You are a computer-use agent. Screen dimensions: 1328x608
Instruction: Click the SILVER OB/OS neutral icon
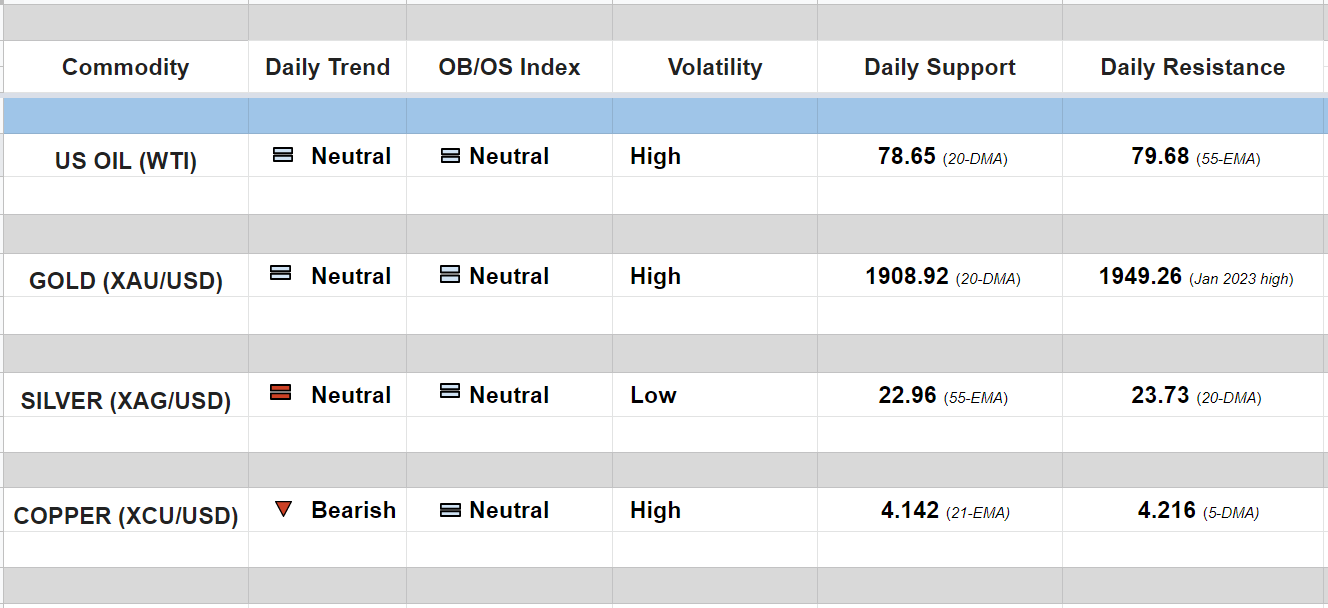click(x=450, y=392)
